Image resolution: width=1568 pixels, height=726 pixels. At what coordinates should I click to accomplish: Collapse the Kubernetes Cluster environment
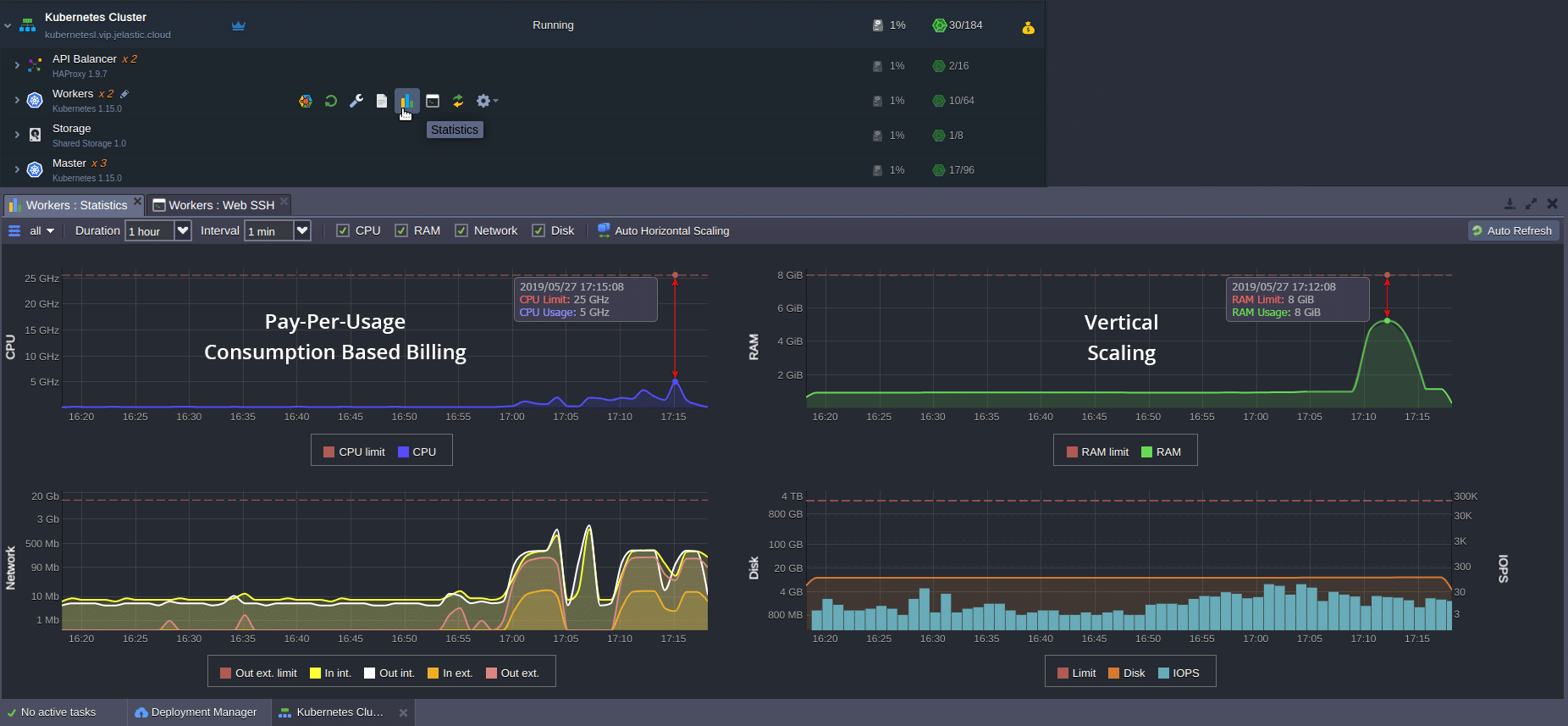(x=8, y=25)
